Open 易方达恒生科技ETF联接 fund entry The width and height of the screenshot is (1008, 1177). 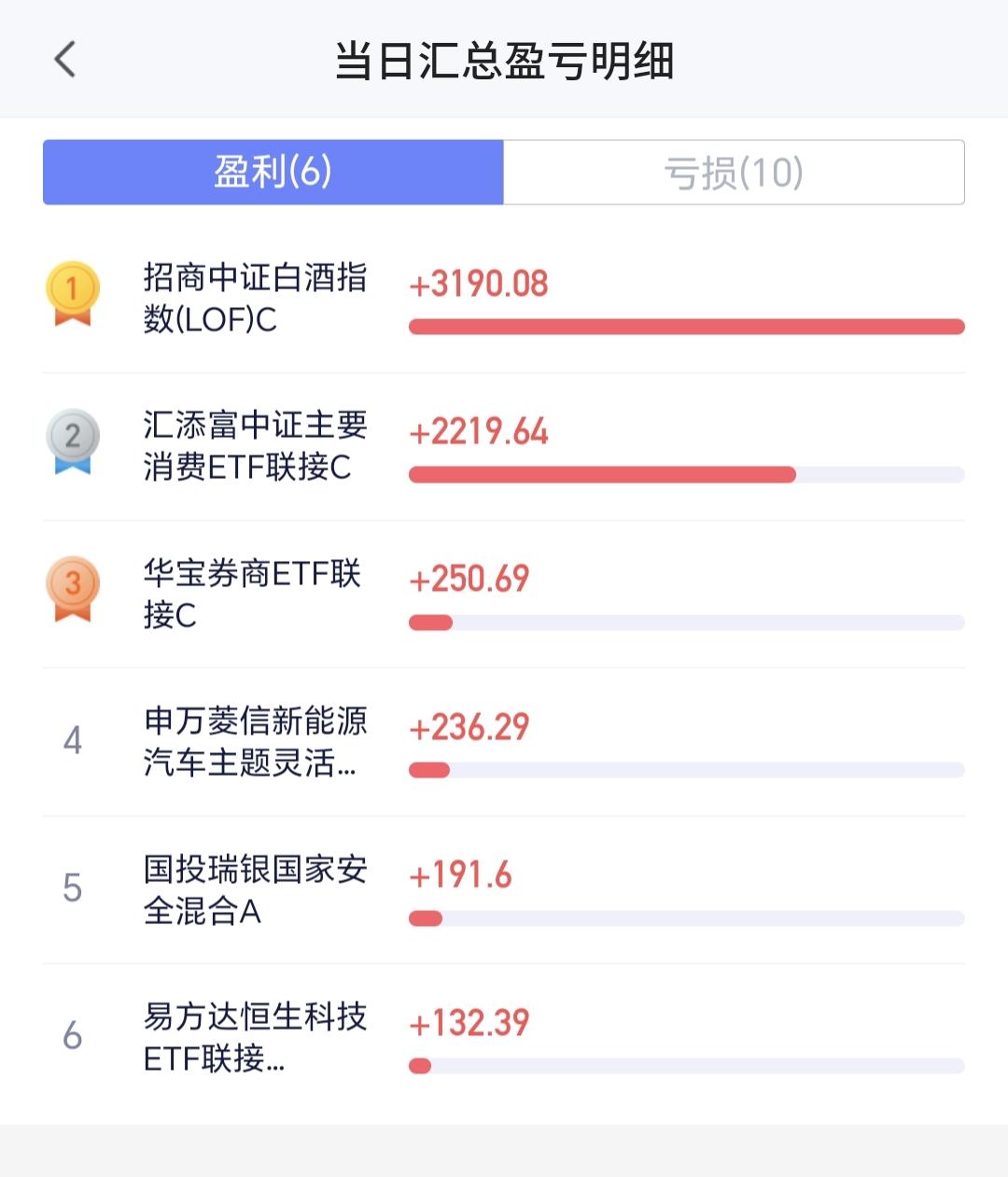(255, 1037)
